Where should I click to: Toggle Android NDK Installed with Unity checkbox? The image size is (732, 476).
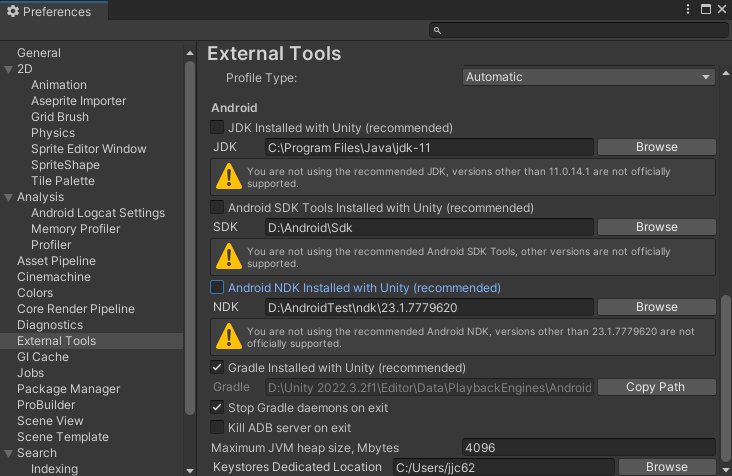[217, 287]
